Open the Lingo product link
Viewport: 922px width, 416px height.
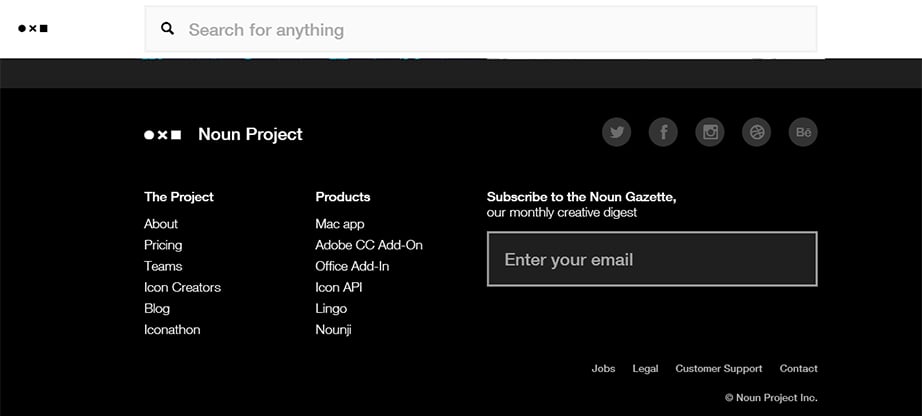tap(331, 308)
